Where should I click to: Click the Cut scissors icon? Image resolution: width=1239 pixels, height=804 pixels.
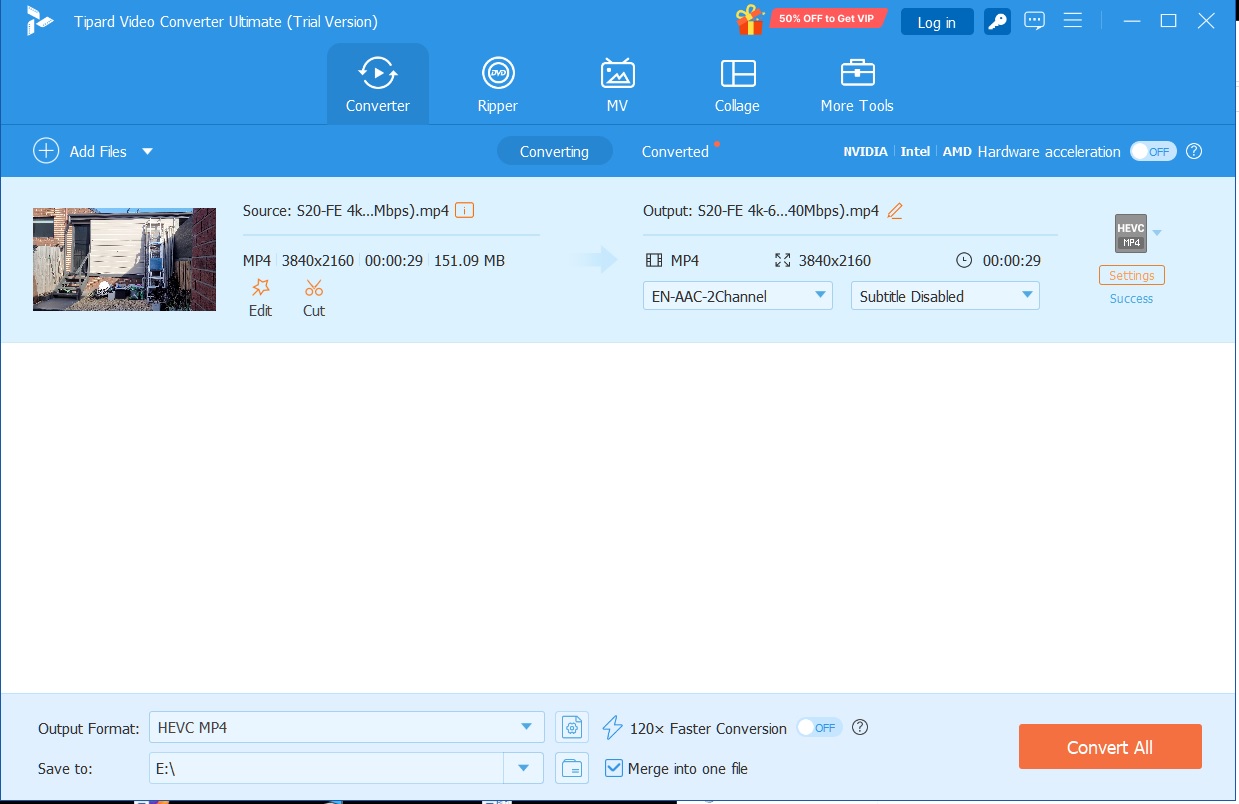click(314, 288)
